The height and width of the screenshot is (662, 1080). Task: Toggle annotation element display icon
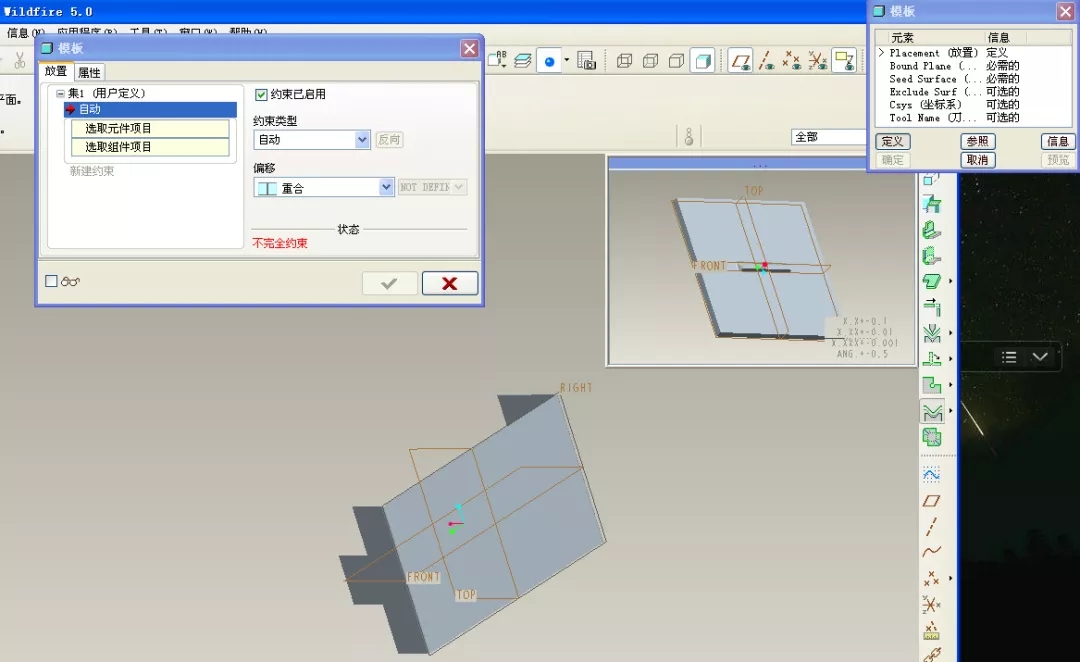844,61
